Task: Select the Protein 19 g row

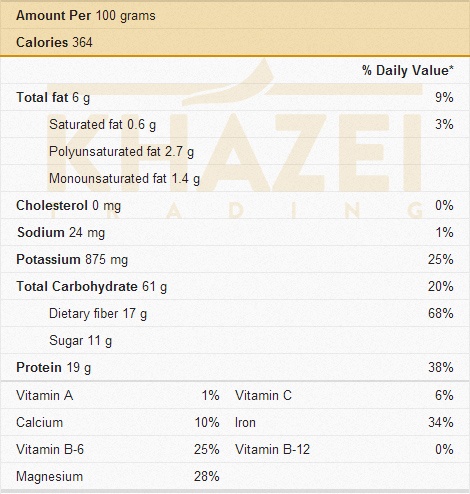Action: click(x=235, y=367)
